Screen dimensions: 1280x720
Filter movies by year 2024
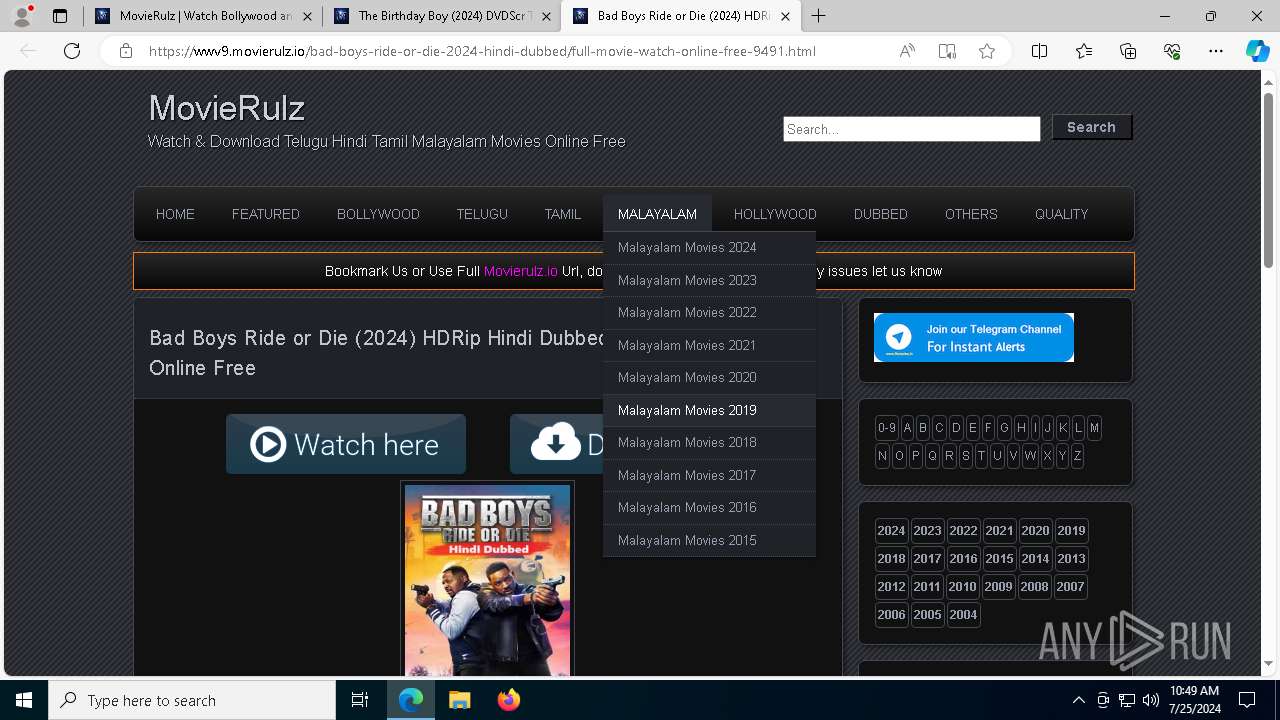point(891,531)
